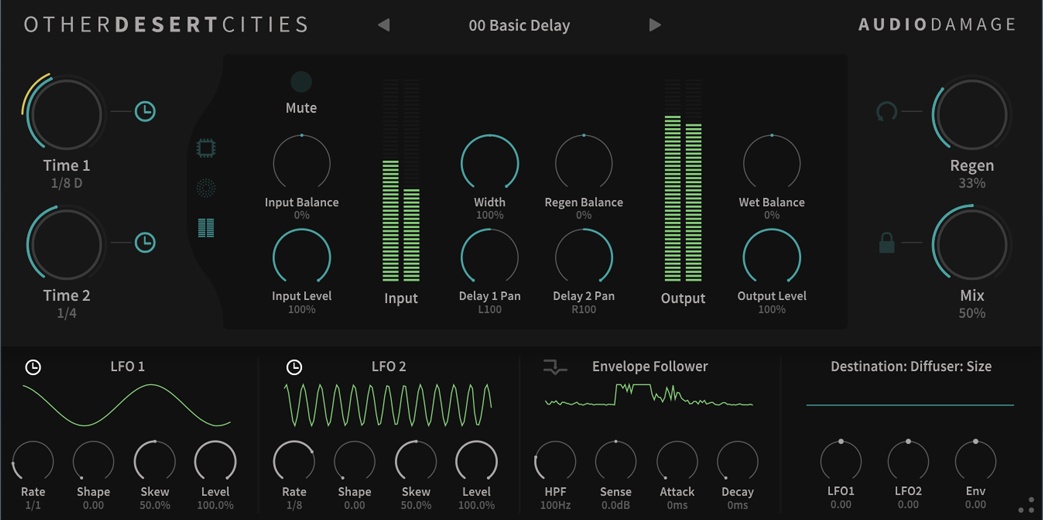Click the Time 2 value 1/4
1043x520 pixels.
[67, 313]
